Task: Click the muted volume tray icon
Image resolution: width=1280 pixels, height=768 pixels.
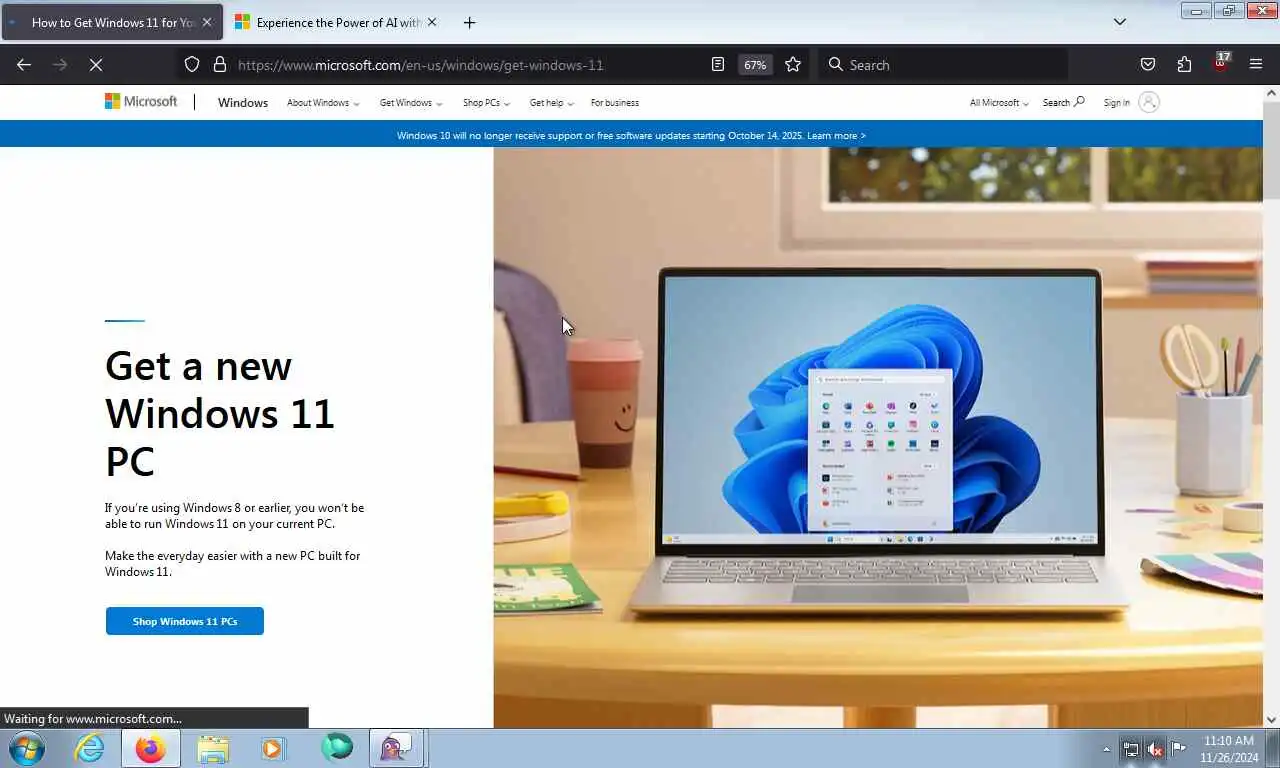Action: tap(1155, 749)
